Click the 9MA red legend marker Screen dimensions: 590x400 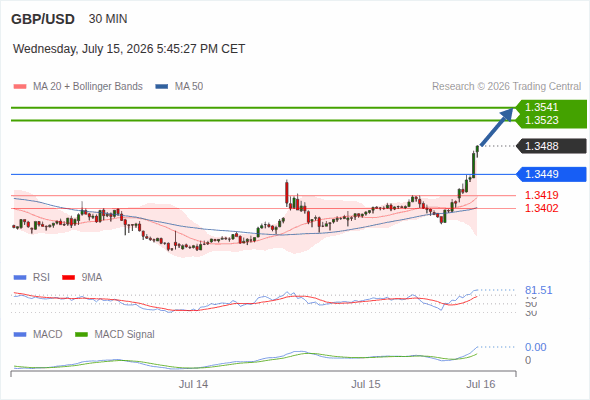(x=68, y=278)
